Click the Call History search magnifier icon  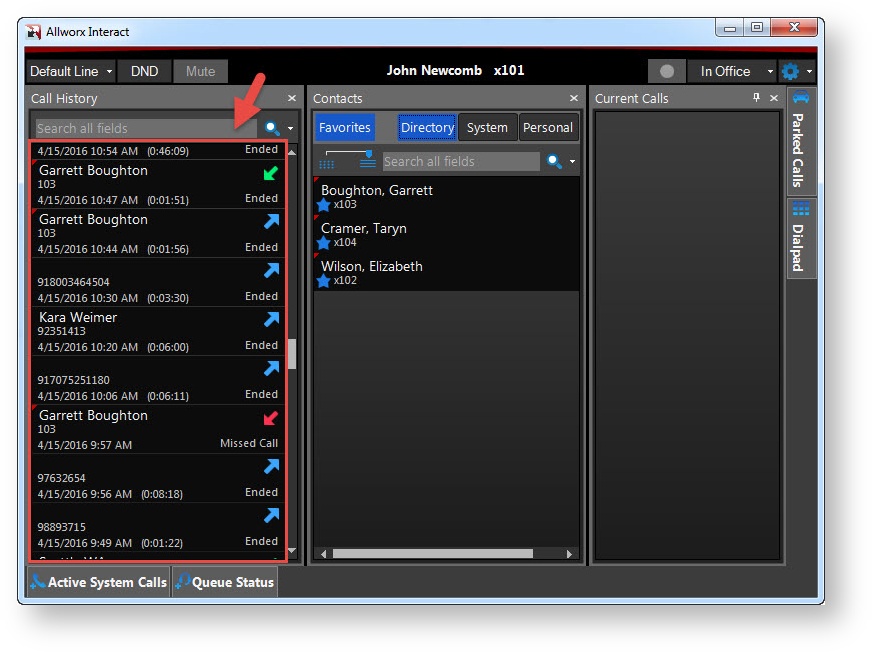coord(272,129)
